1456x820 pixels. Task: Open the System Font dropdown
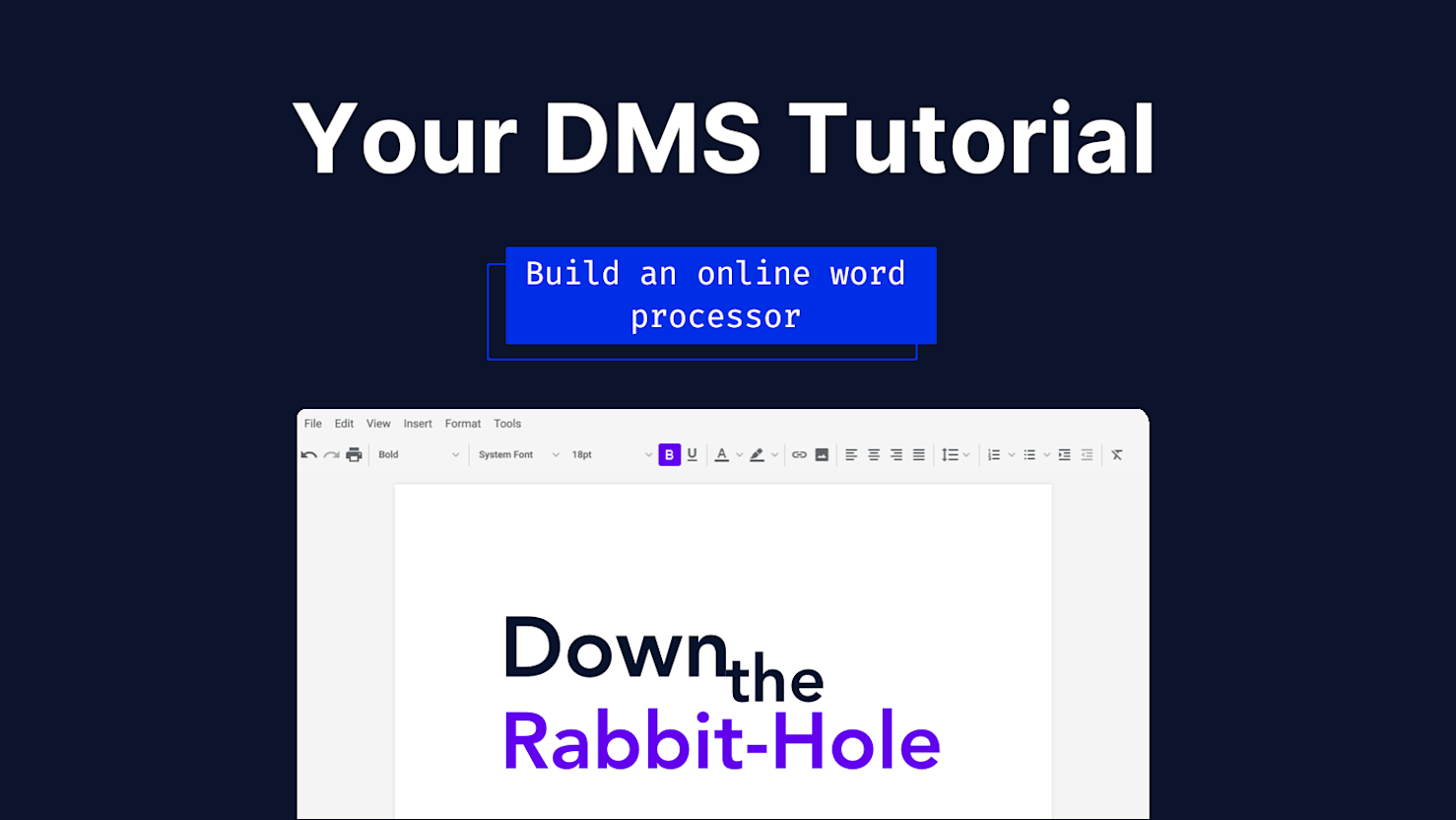[518, 454]
